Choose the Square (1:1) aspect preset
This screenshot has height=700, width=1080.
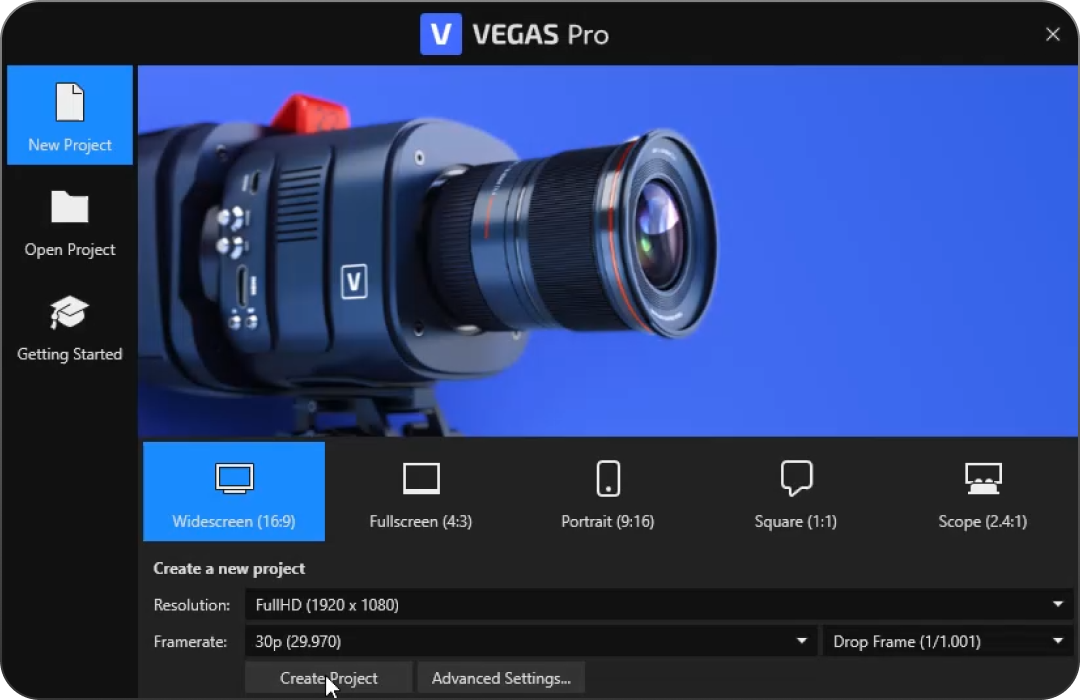(x=796, y=491)
